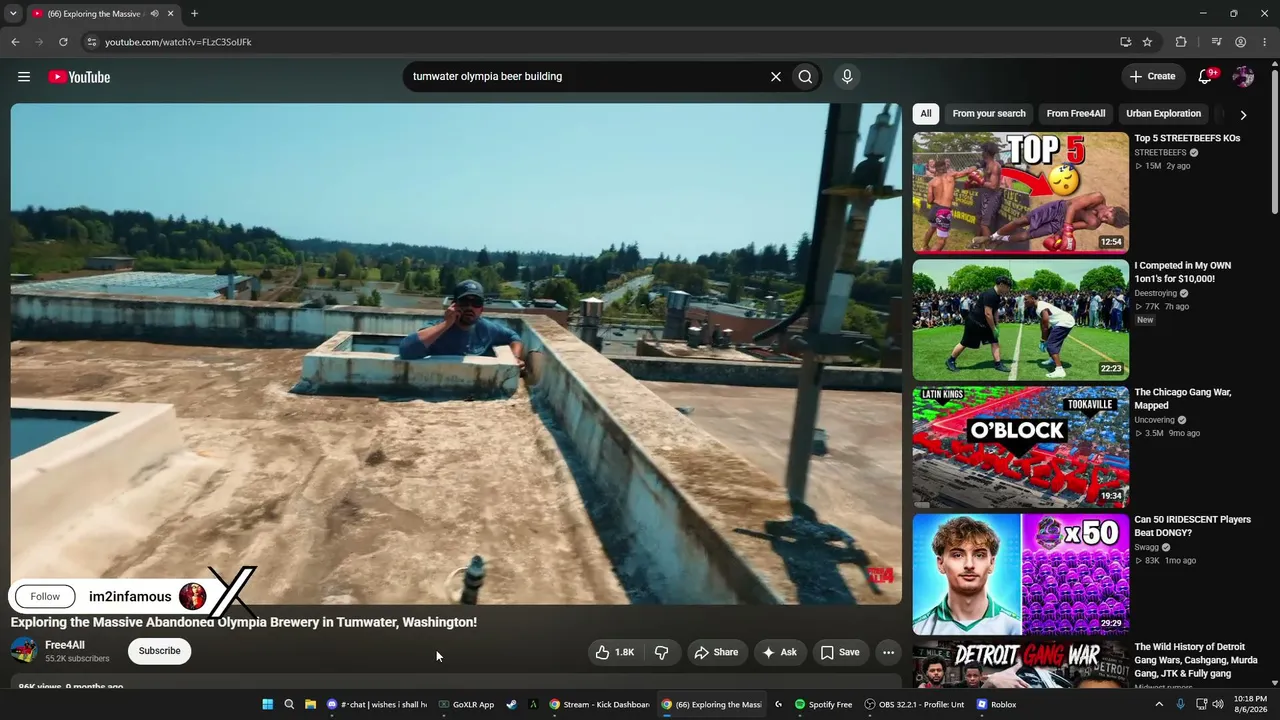Open Roblox from the taskbar

pyautogui.click(x=997, y=704)
